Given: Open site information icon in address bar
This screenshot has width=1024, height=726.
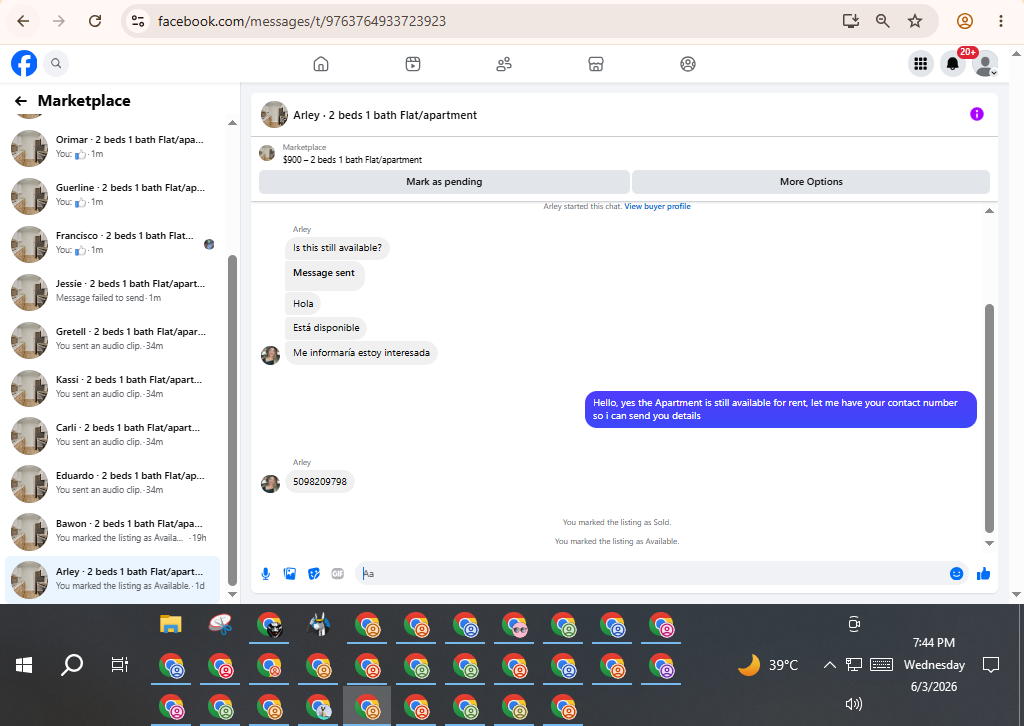Looking at the screenshot, I should [138, 21].
